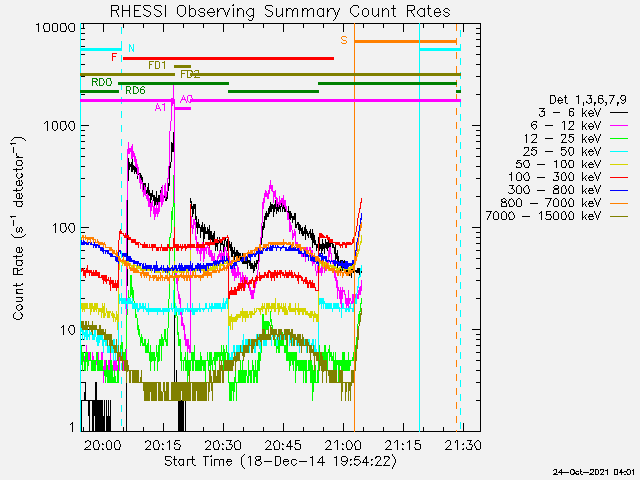
Task: Click the '24-Oct-2021 04:01' timestamp
Action: 594,473
